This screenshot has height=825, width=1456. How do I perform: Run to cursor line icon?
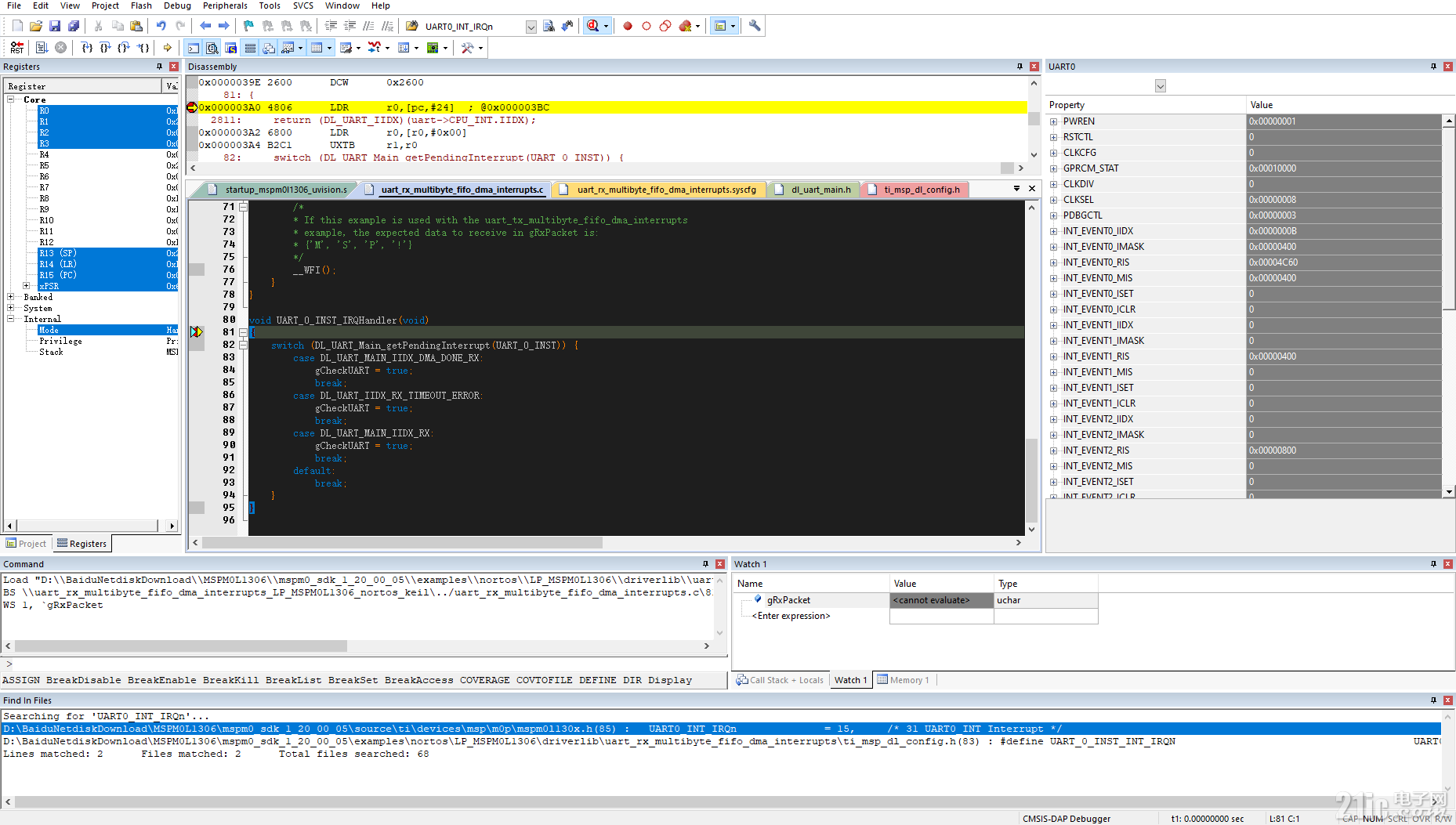143,48
